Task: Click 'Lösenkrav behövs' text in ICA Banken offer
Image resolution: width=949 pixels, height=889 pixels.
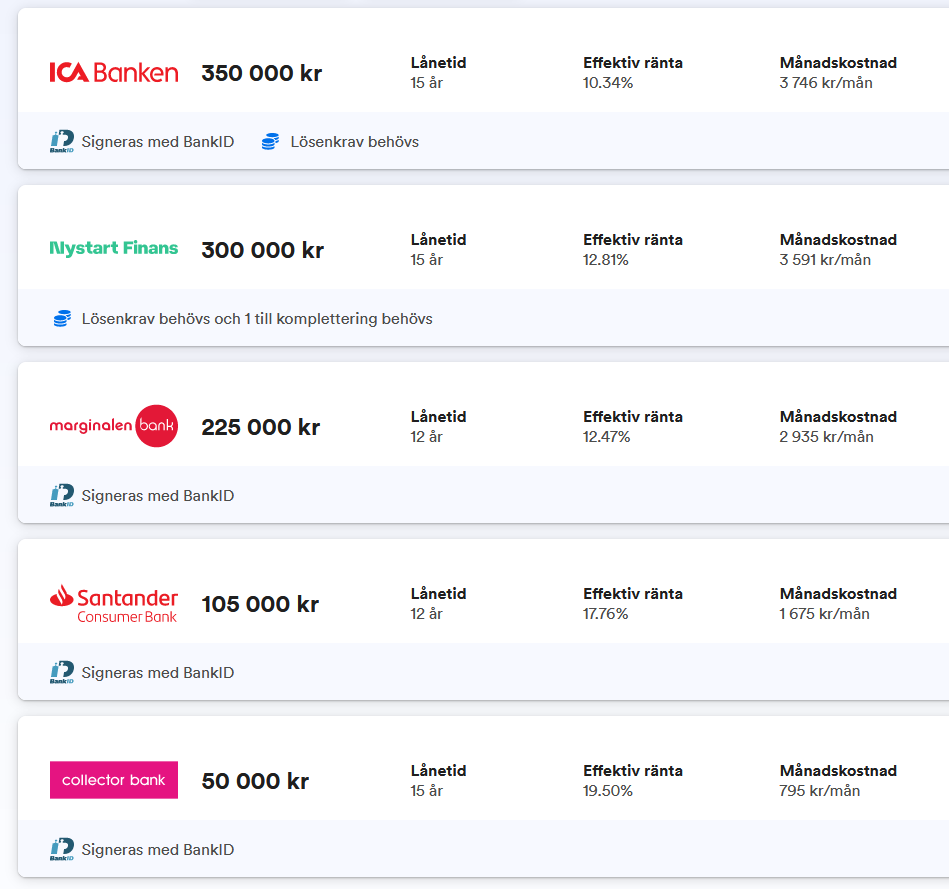Action: click(x=354, y=142)
